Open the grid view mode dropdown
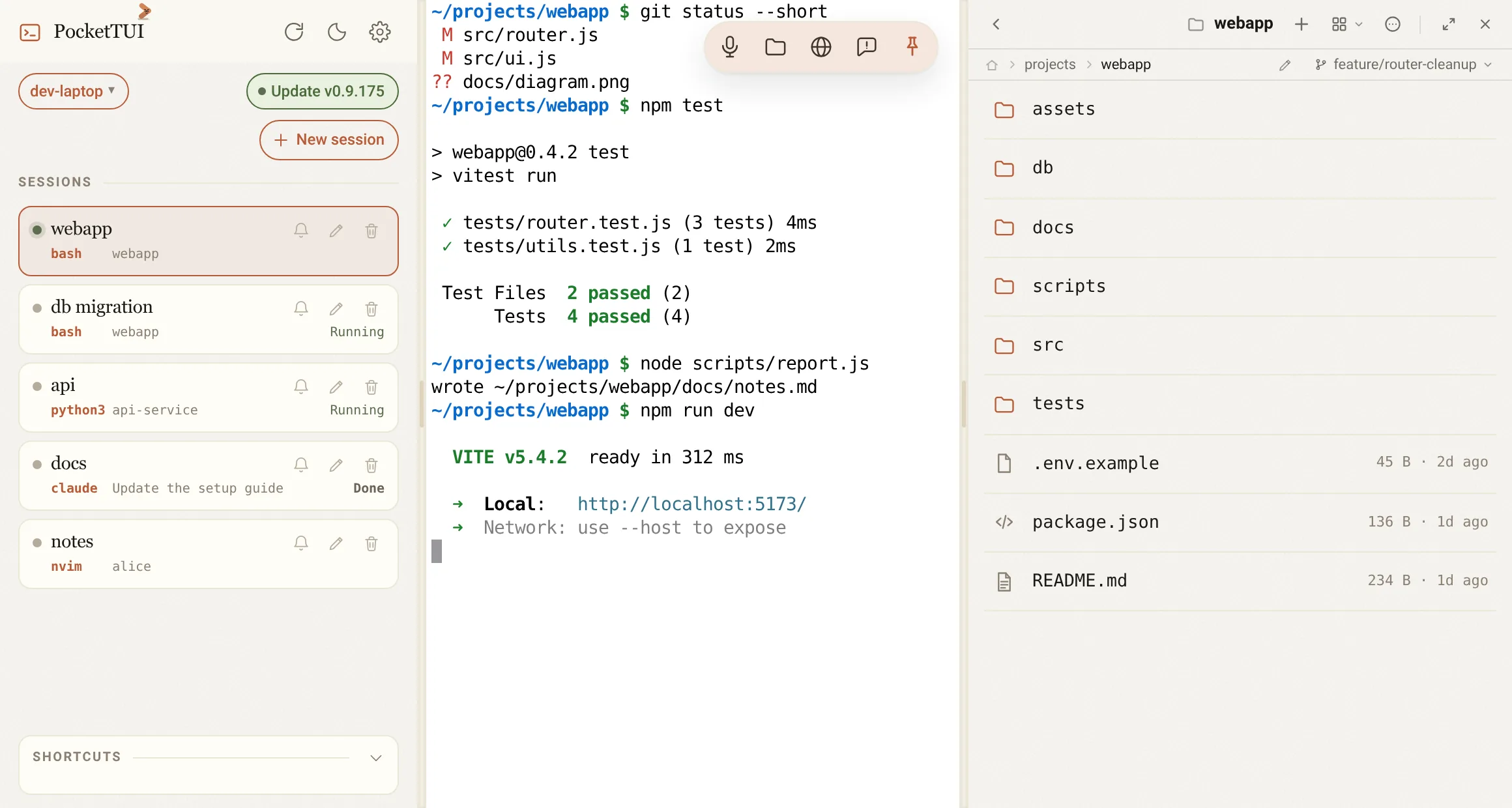The height and width of the screenshot is (808, 1512). pos(1347,24)
